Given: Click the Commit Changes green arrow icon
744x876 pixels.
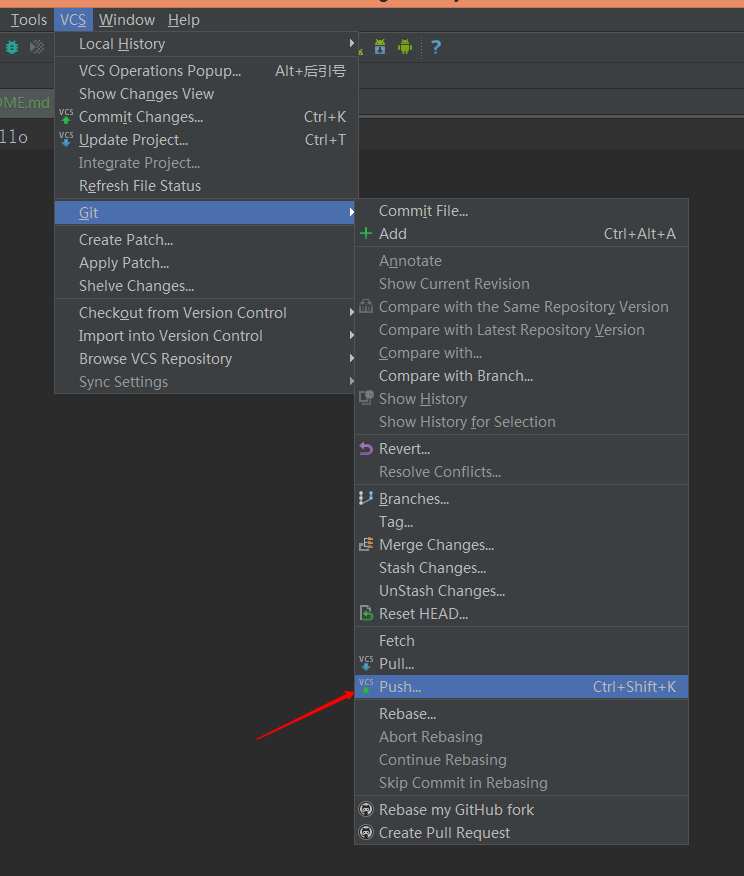Looking at the screenshot, I should pos(66,117).
